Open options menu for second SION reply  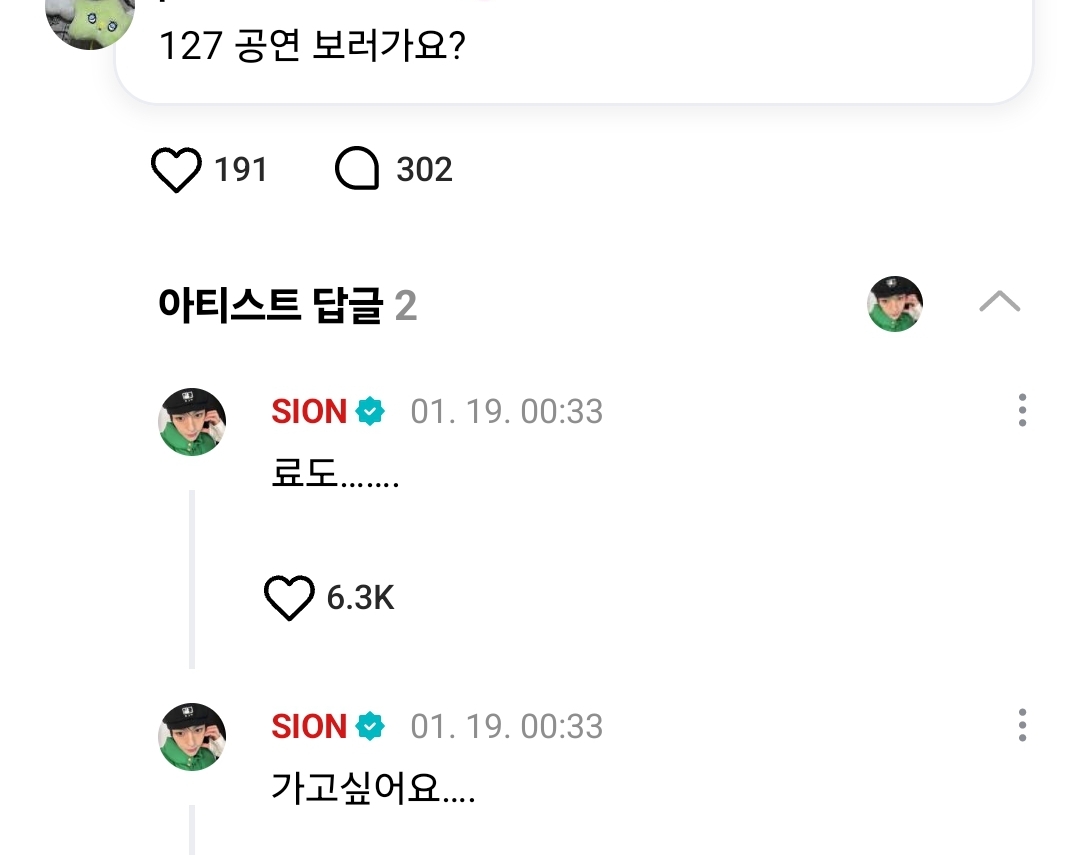click(x=1022, y=725)
